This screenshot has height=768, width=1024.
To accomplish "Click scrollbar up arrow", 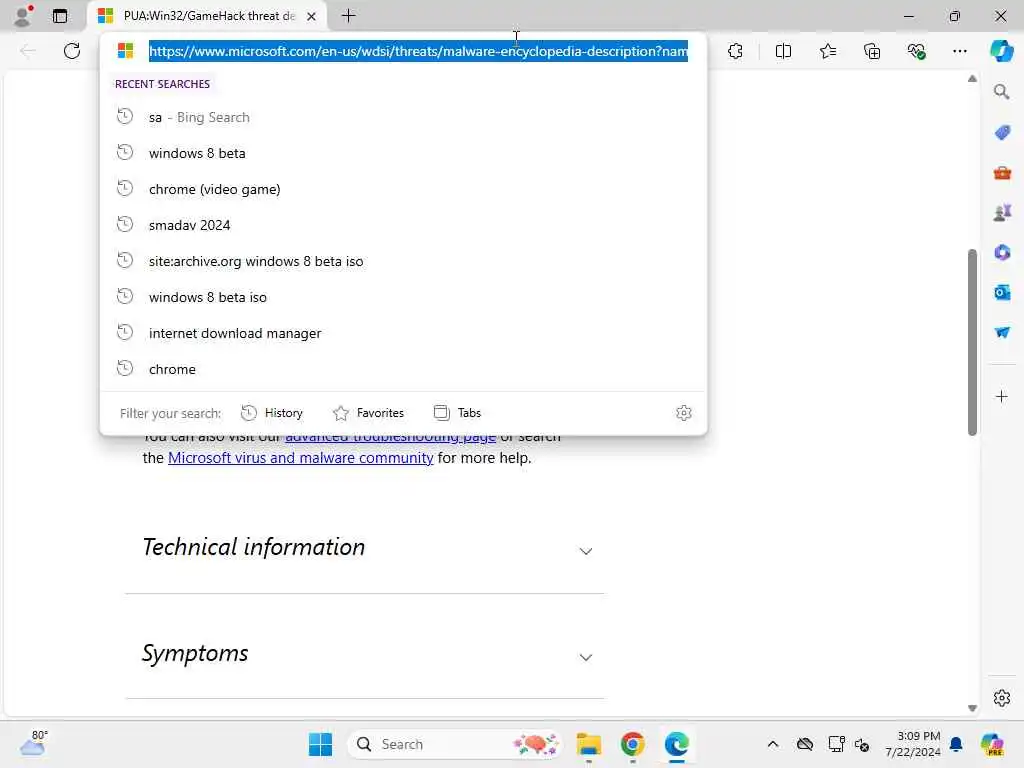I will (x=972, y=79).
